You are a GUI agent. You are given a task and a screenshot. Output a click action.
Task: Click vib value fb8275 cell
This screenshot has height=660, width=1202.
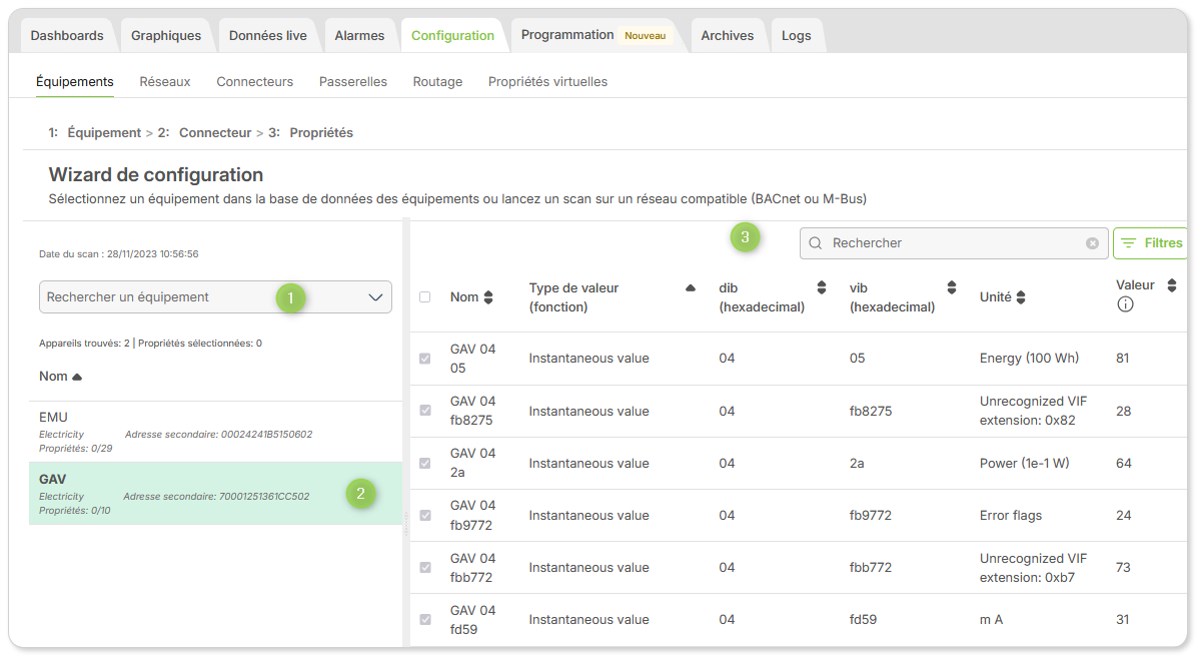(870, 410)
